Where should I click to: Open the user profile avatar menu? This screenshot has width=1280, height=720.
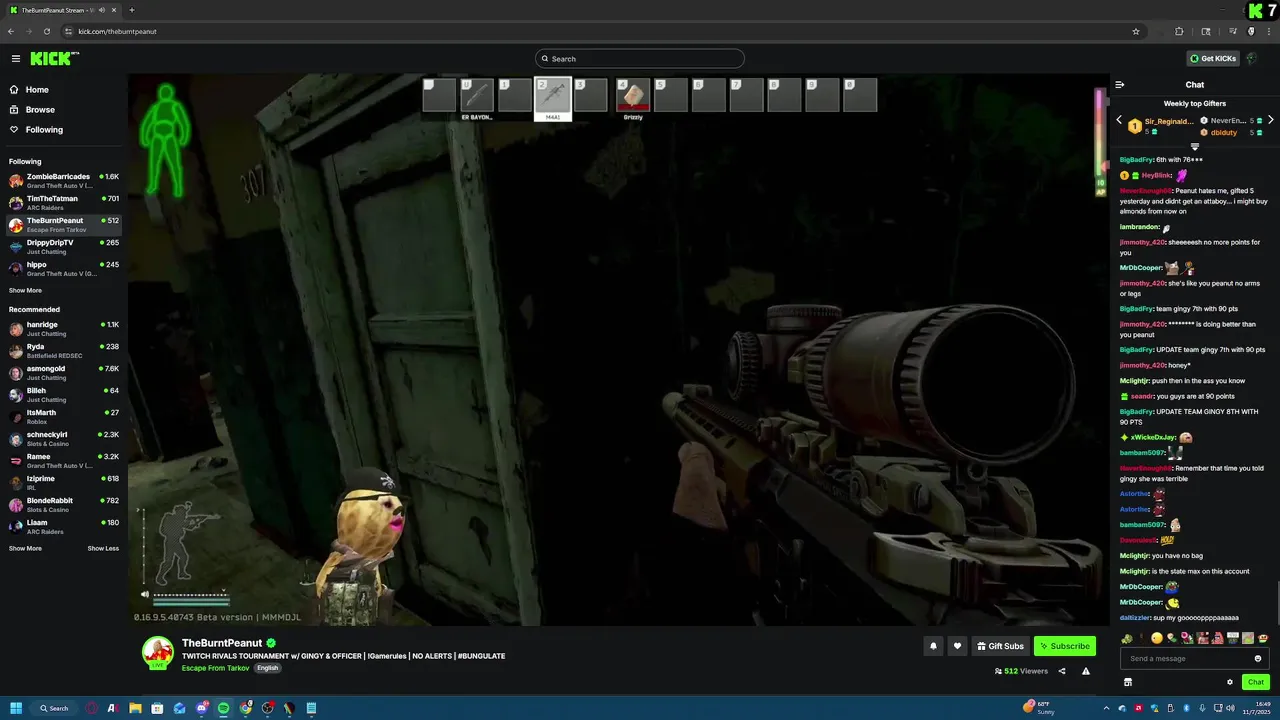point(1251,59)
